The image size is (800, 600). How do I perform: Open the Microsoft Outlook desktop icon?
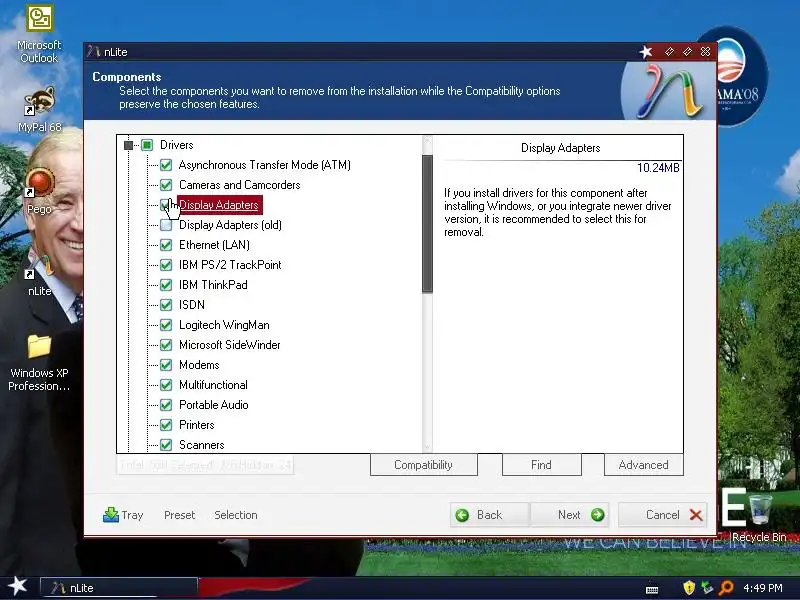[39, 34]
